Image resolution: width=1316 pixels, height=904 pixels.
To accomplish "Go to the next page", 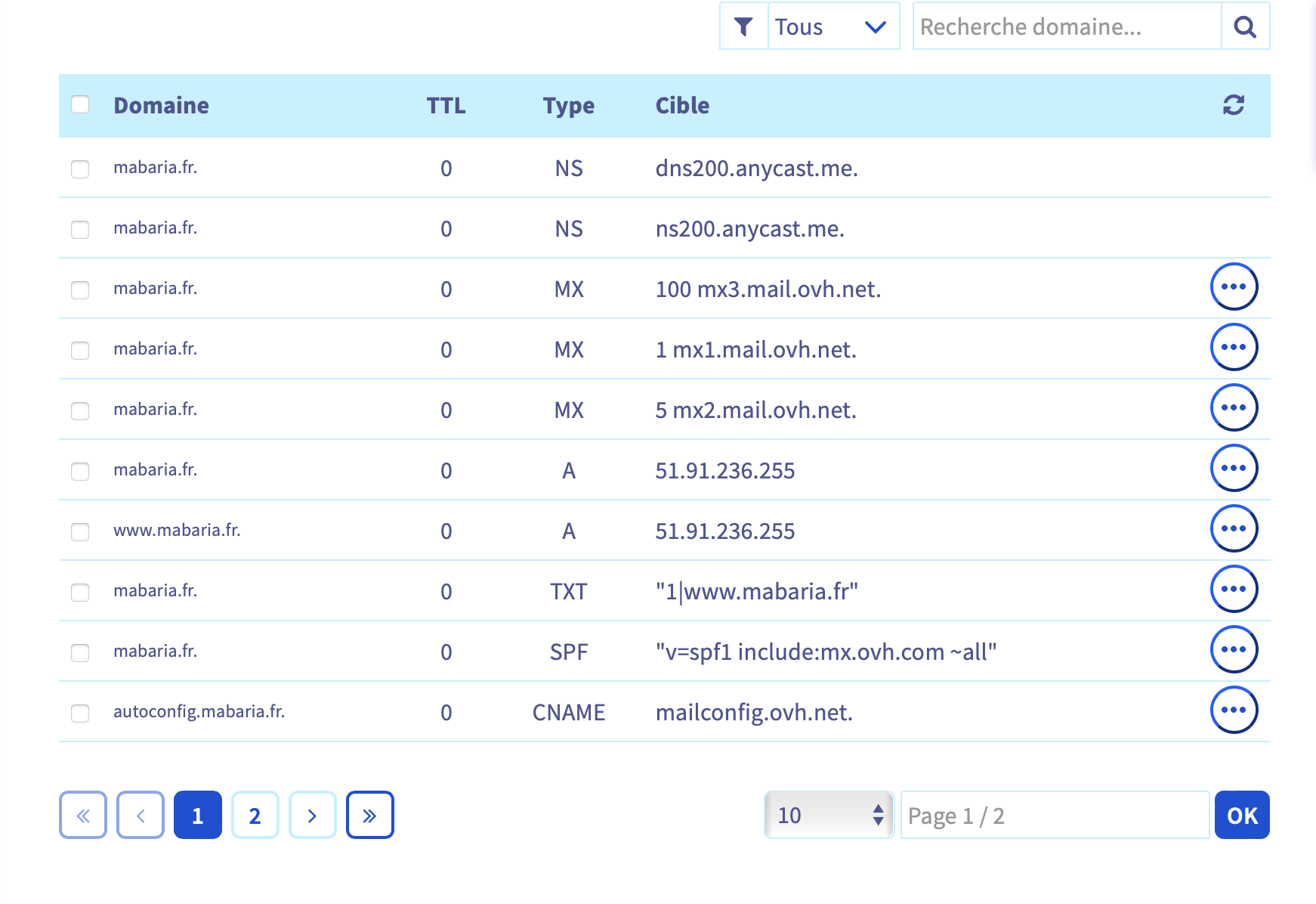I will tap(312, 815).
